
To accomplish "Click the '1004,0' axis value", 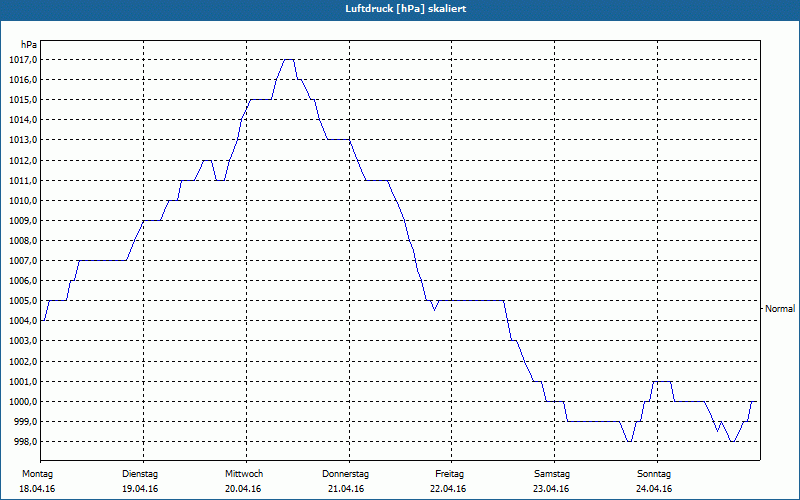I will 23,321.
